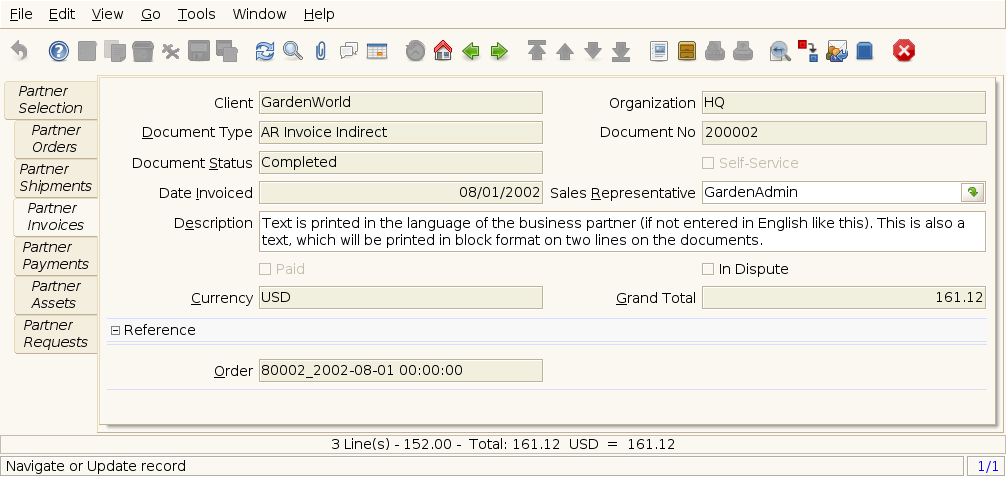Toggle the Paid checkbox

(x=265, y=269)
